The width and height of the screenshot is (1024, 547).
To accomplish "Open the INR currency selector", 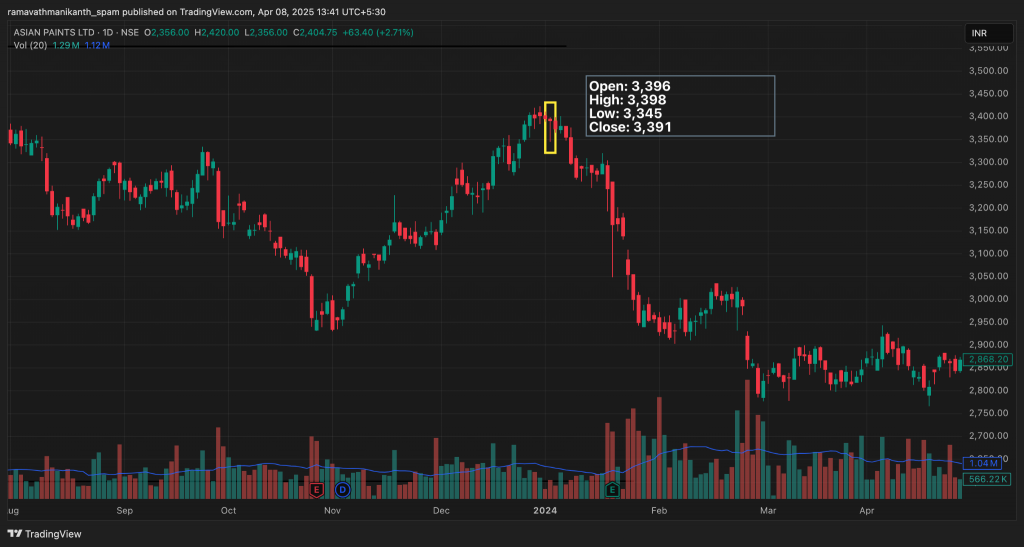I will 989,33.
